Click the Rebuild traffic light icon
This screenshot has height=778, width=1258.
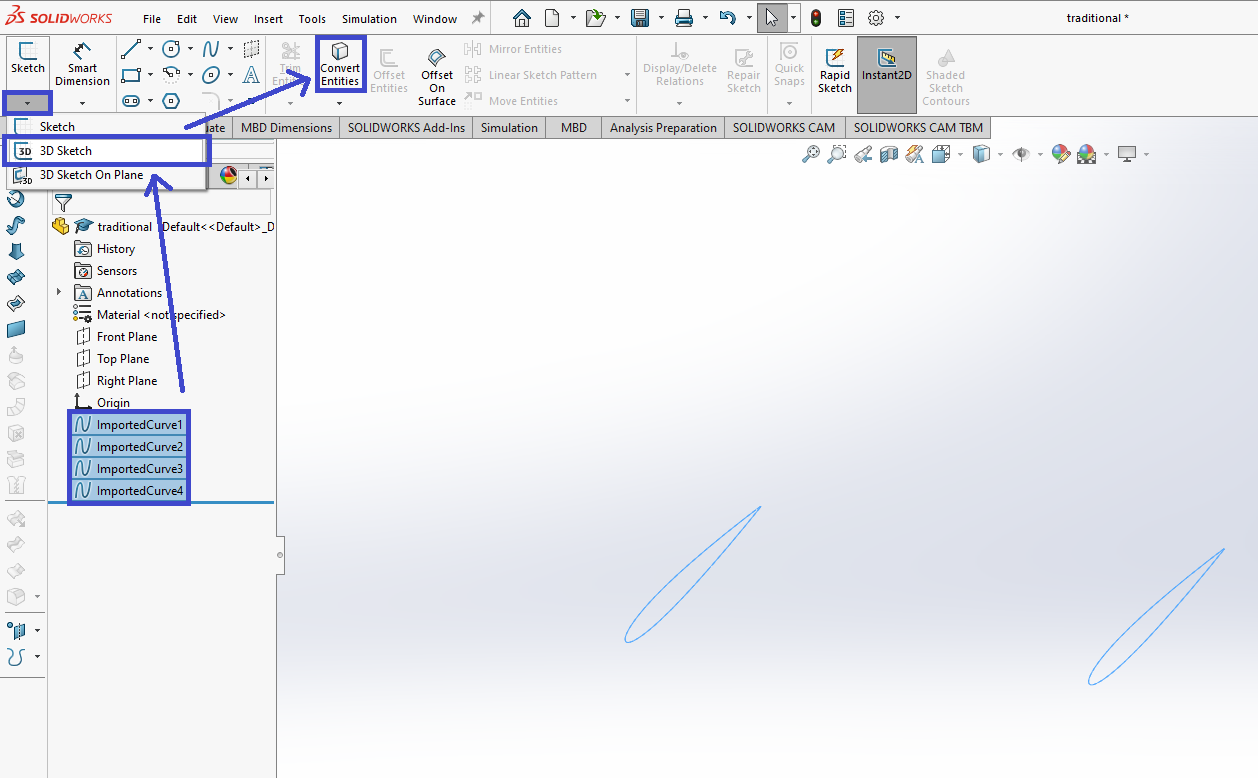point(816,18)
